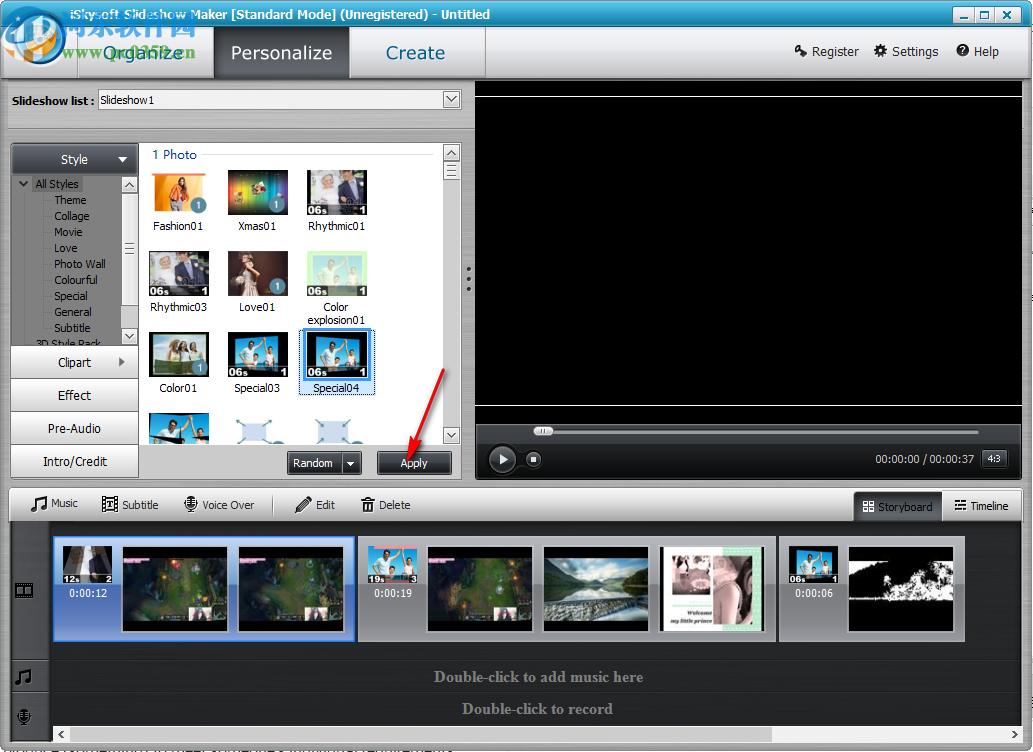Open the Slideshow list dropdown
This screenshot has height=752, width=1033.
click(x=451, y=99)
